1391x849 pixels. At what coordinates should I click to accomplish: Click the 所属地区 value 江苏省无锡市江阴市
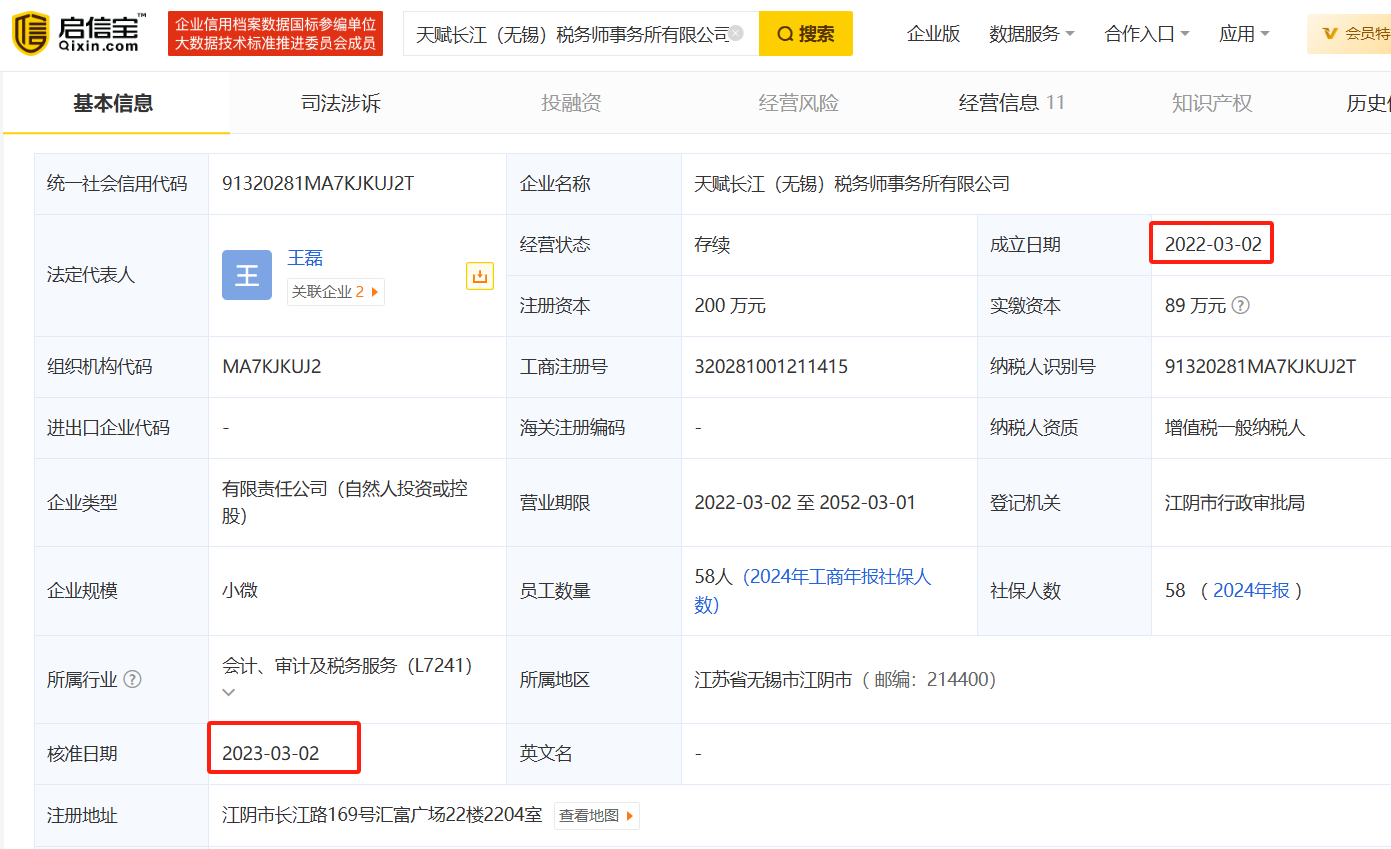(773, 680)
